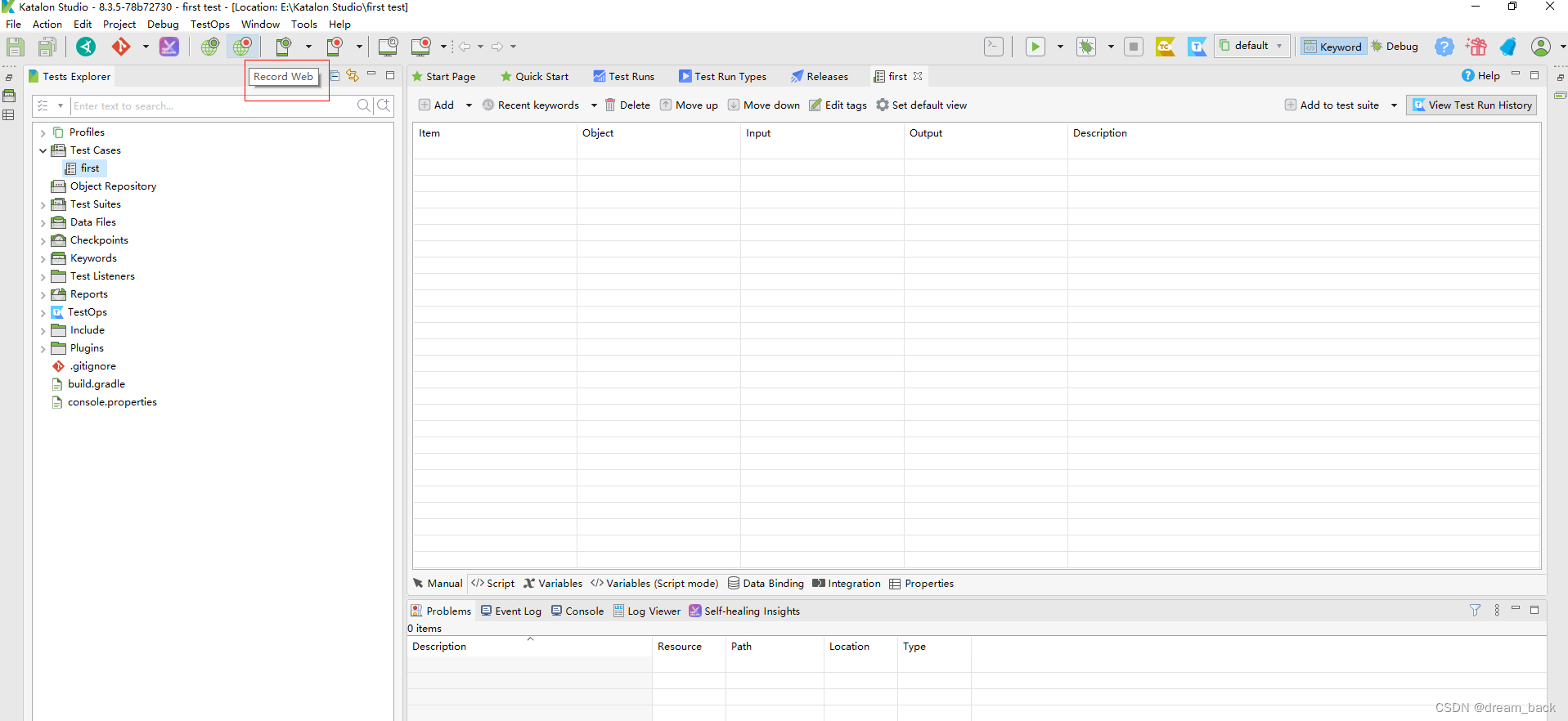Close the first editor tab
1568x721 pixels.
tap(918, 76)
